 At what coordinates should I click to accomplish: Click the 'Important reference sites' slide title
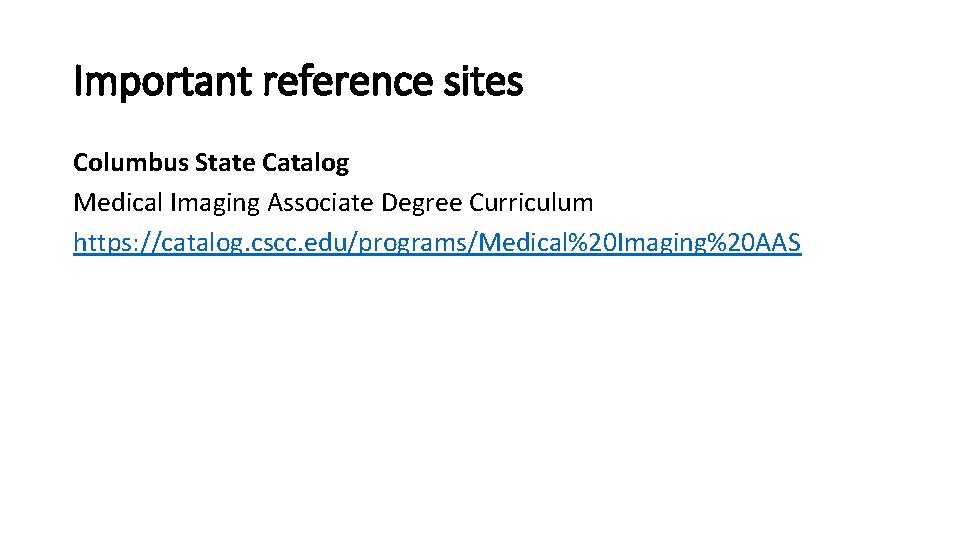tap(298, 82)
